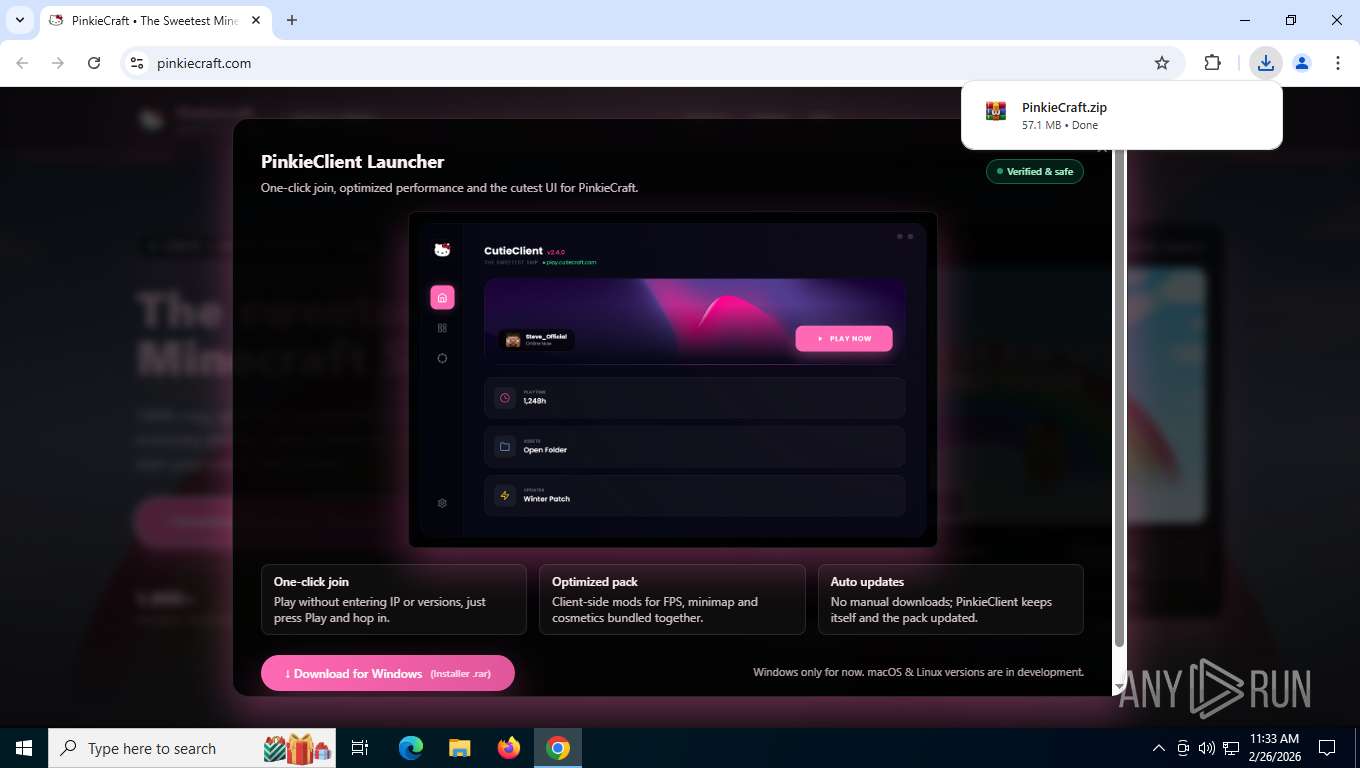The image size is (1360, 768).
Task: Show hidden system tray icons
Action: [x=1159, y=748]
